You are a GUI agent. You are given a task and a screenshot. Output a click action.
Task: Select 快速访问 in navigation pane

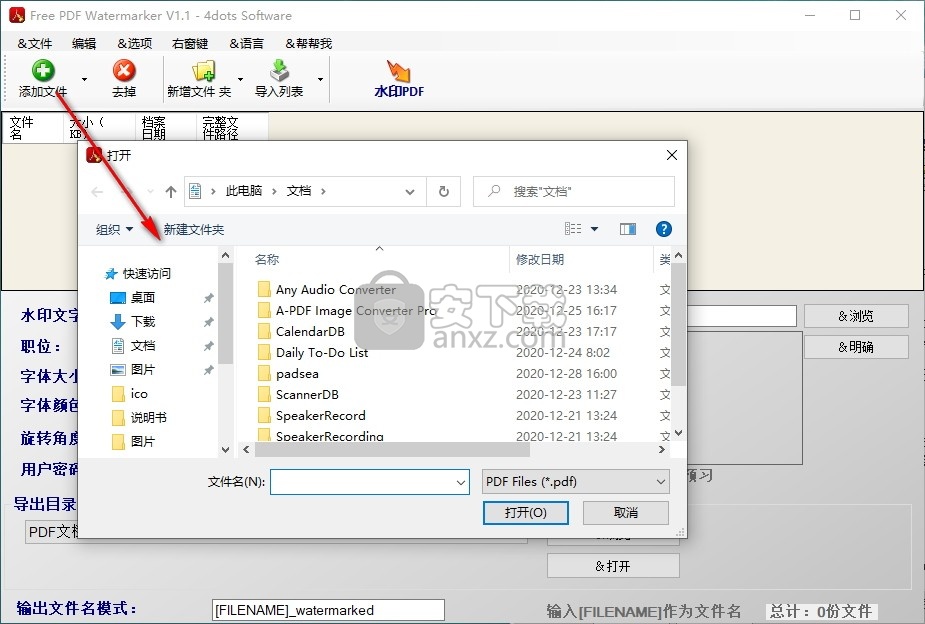(x=138, y=274)
